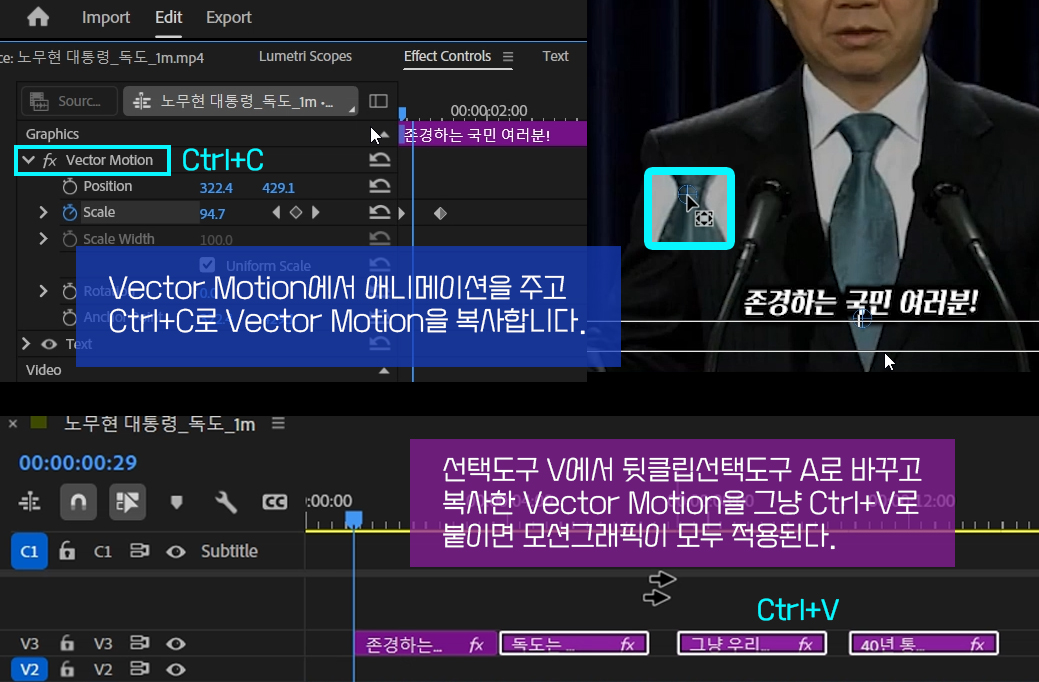Toggle eye visibility of V3 track
This screenshot has height=682, width=1039.
176,644
